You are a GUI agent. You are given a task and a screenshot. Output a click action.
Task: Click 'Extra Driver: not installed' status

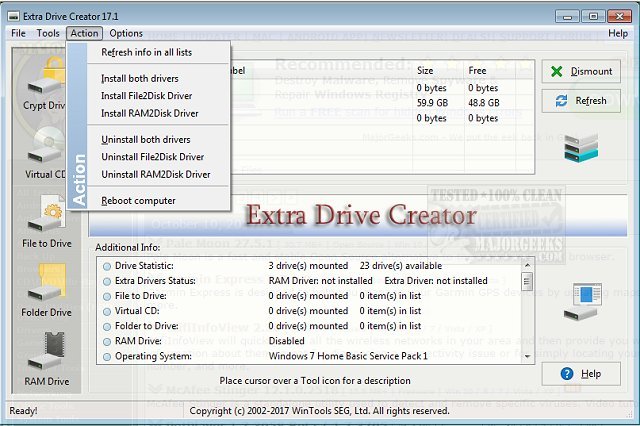pos(436,281)
